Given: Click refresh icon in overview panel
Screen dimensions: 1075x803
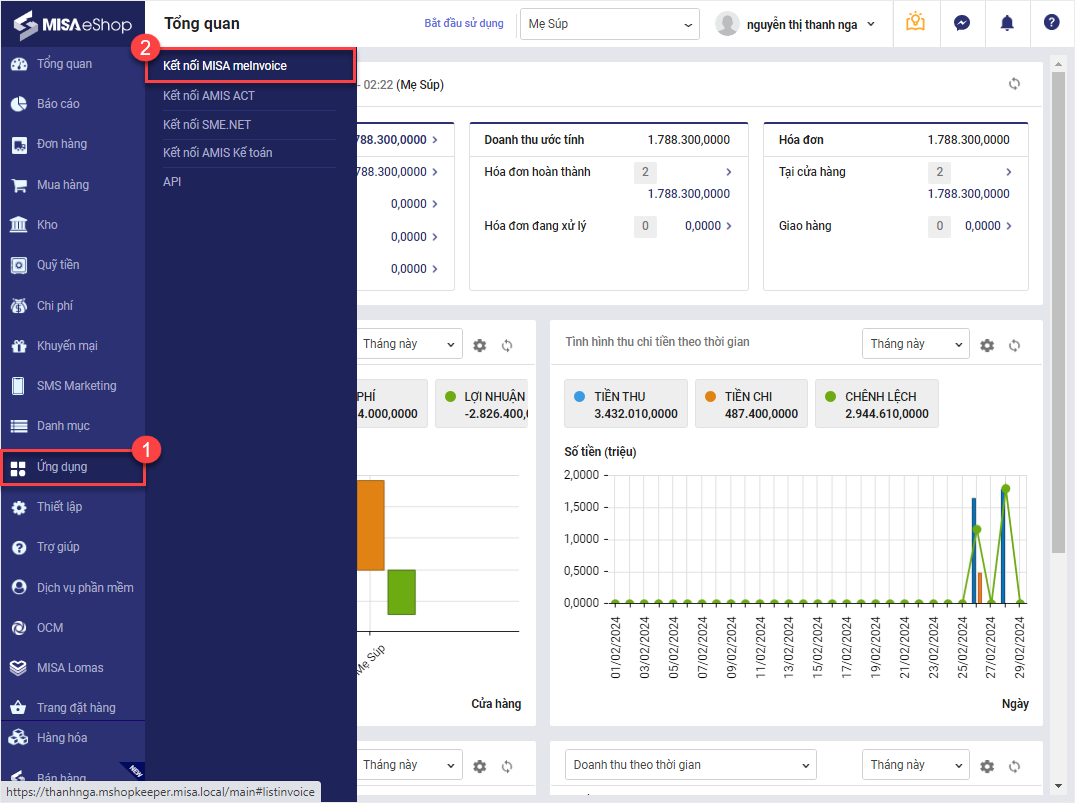Looking at the screenshot, I should 1015,84.
